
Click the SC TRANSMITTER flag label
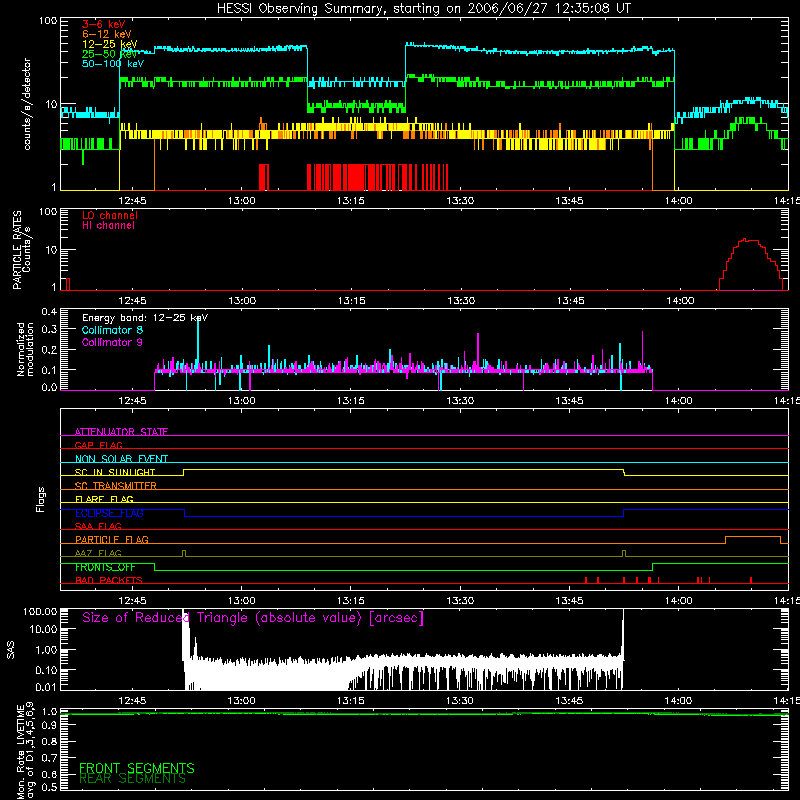coord(116,486)
